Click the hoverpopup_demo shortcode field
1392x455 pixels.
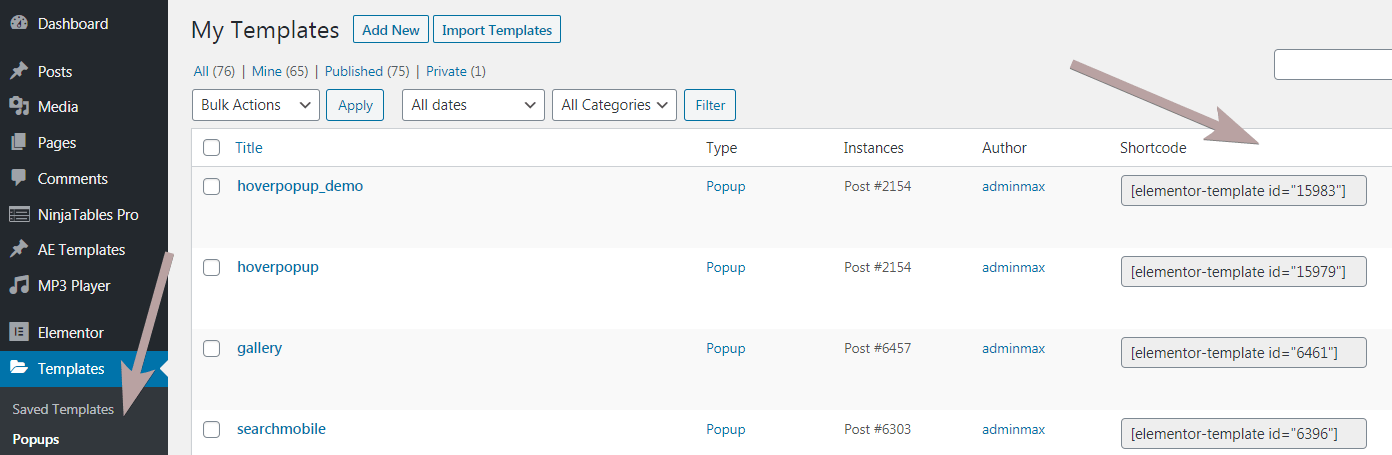point(1243,190)
